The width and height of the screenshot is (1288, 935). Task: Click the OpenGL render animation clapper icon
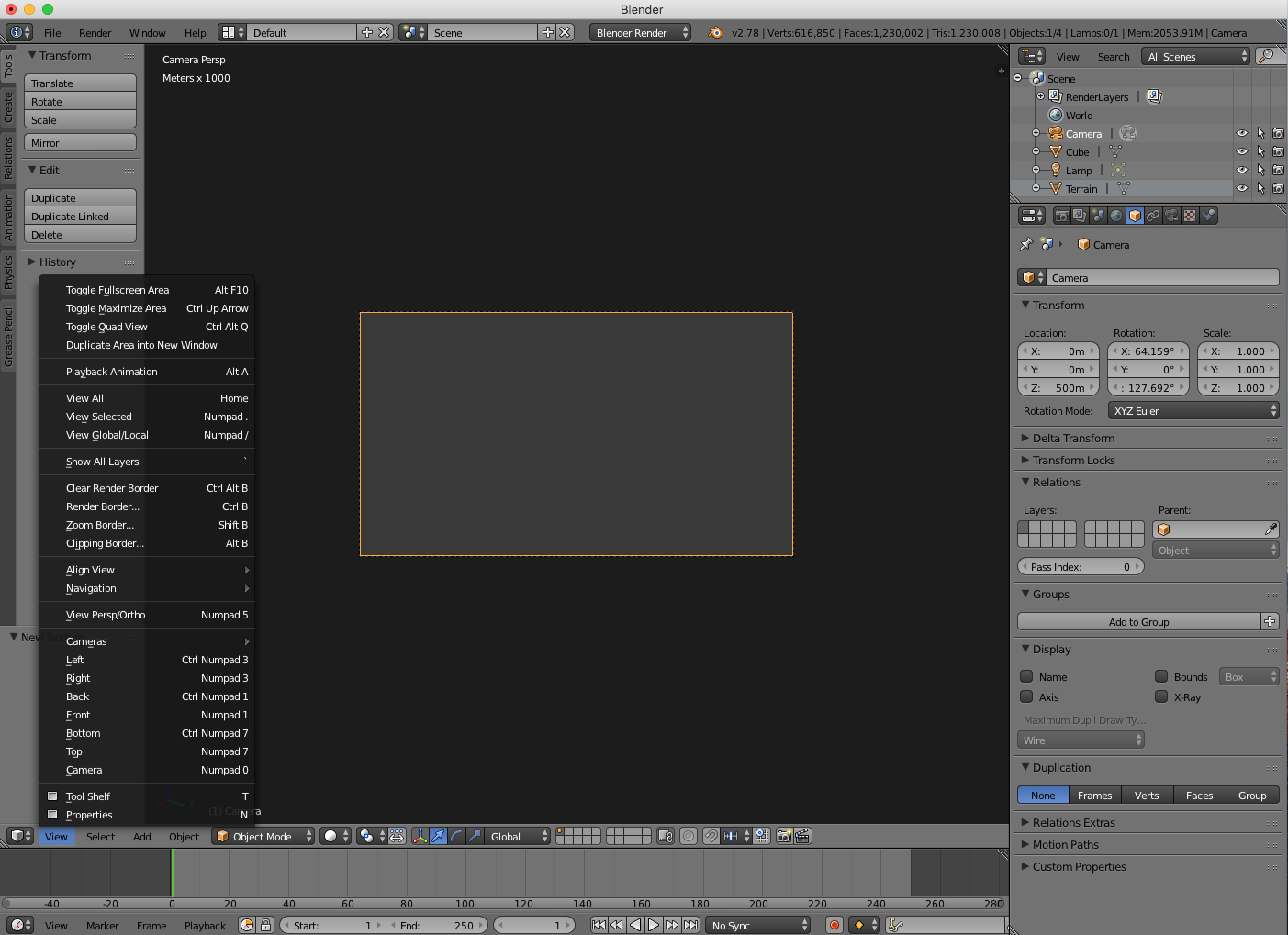[802, 836]
